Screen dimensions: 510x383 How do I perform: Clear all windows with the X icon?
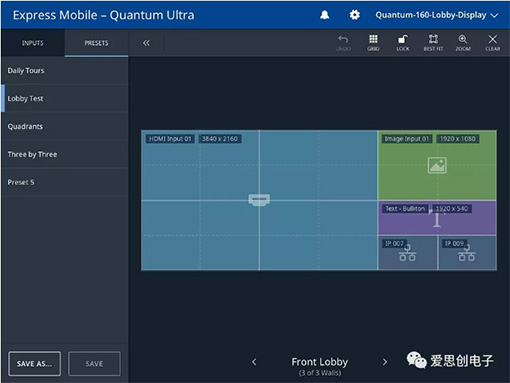[492, 43]
